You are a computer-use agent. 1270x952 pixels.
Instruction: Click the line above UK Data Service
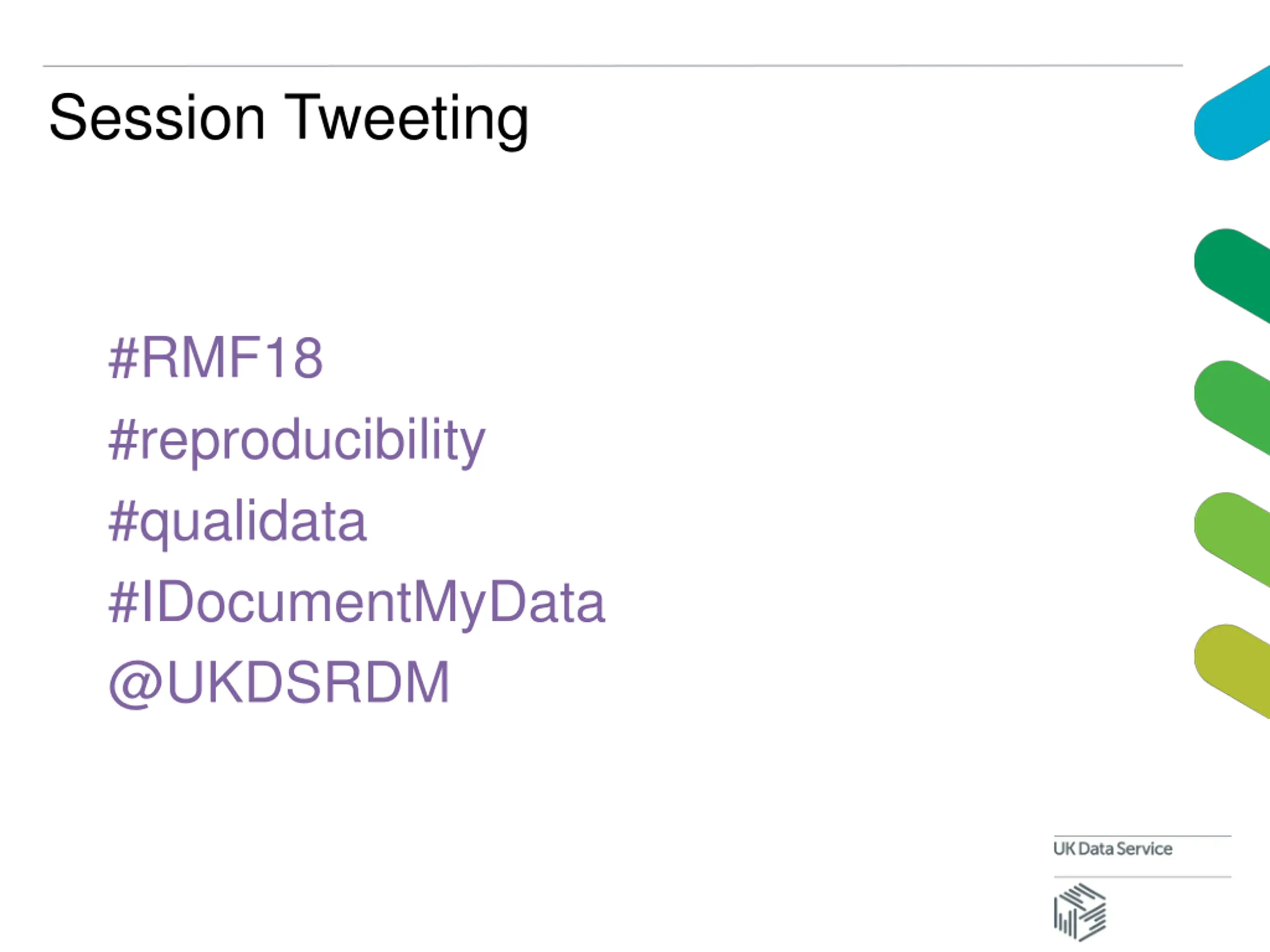click(x=1143, y=836)
